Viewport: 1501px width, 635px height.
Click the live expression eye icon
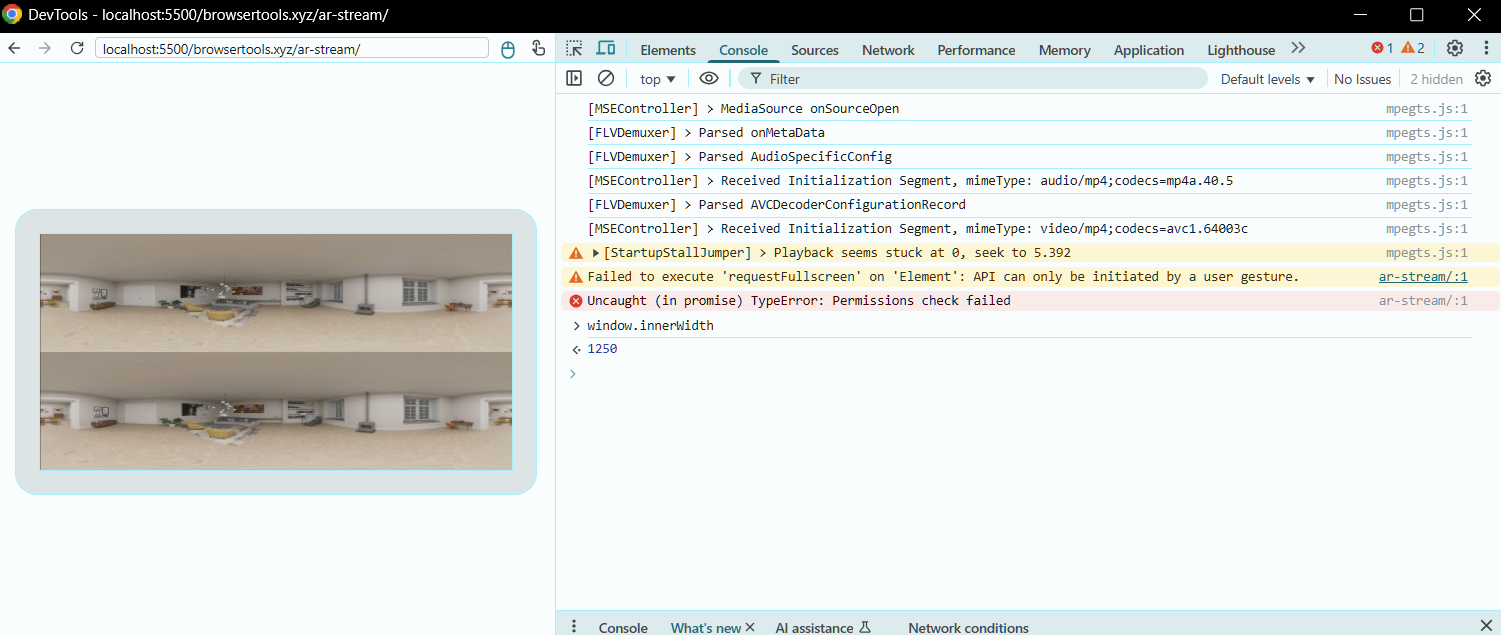coord(709,79)
